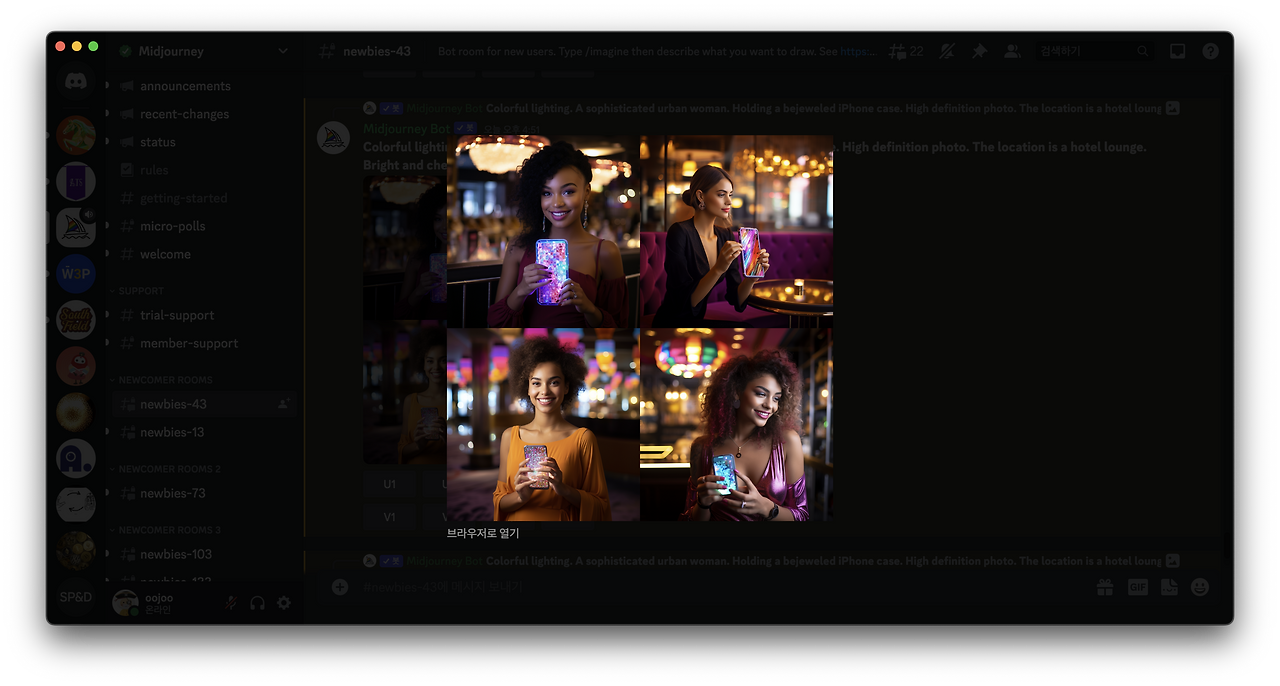Open the white sketch arrows server icon
This screenshot has width=1280, height=686.
tap(76, 504)
